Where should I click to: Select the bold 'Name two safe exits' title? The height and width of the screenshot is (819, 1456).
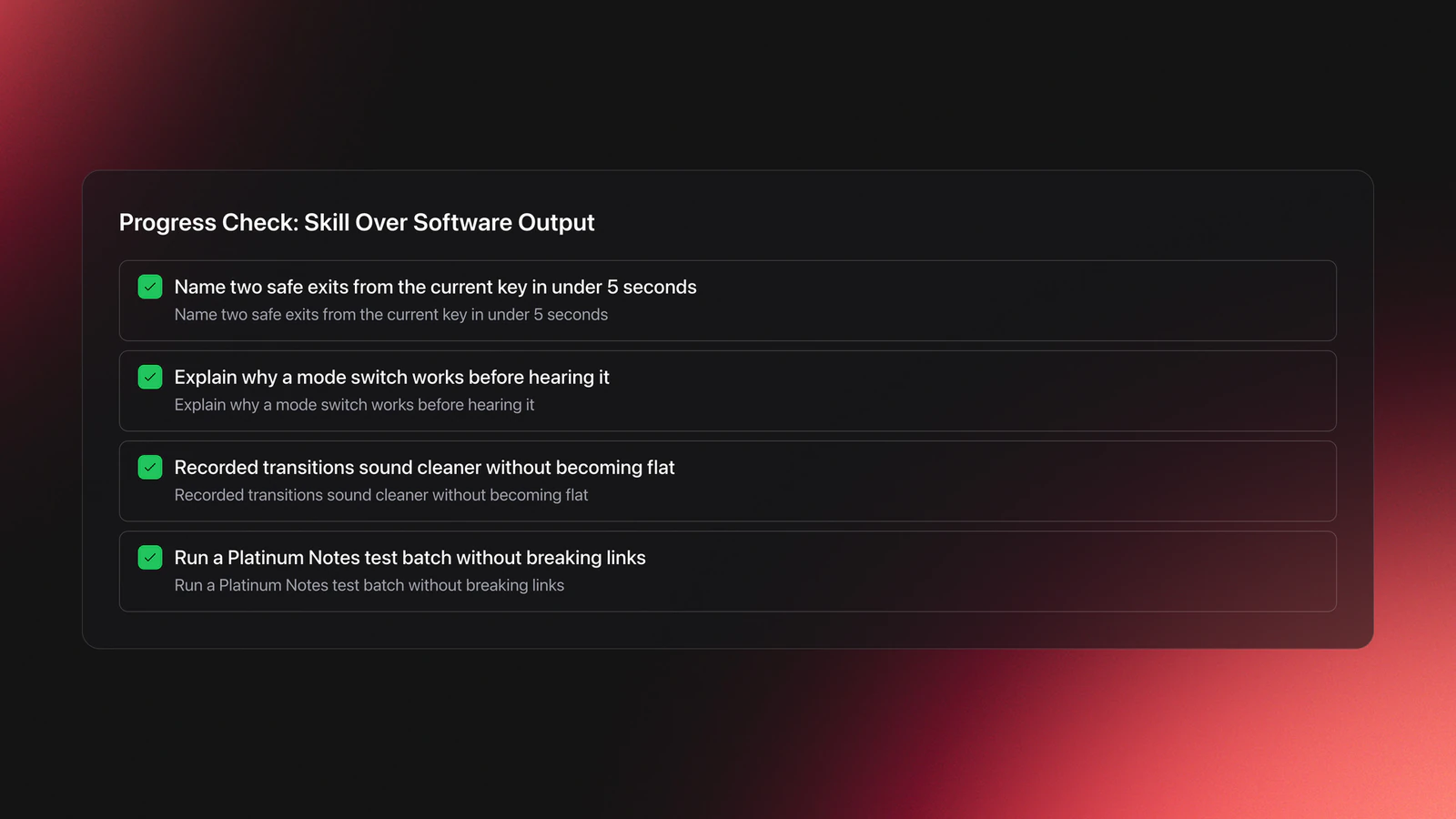pyautogui.click(x=435, y=288)
